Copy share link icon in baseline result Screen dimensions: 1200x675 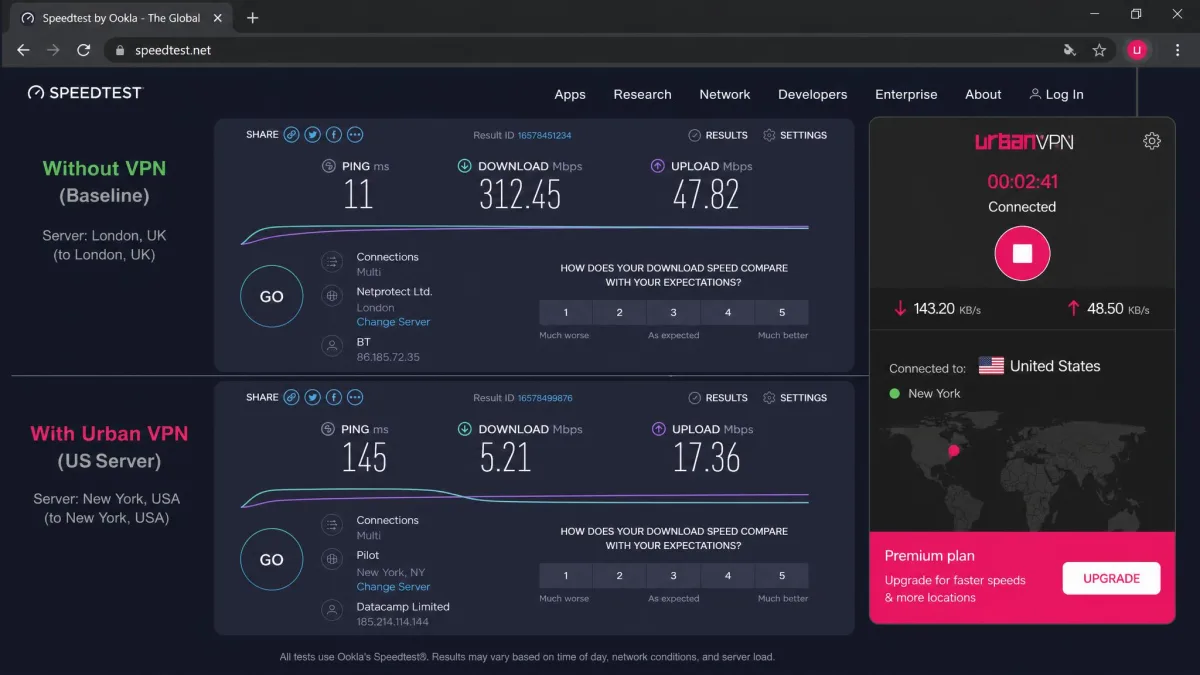coord(291,135)
